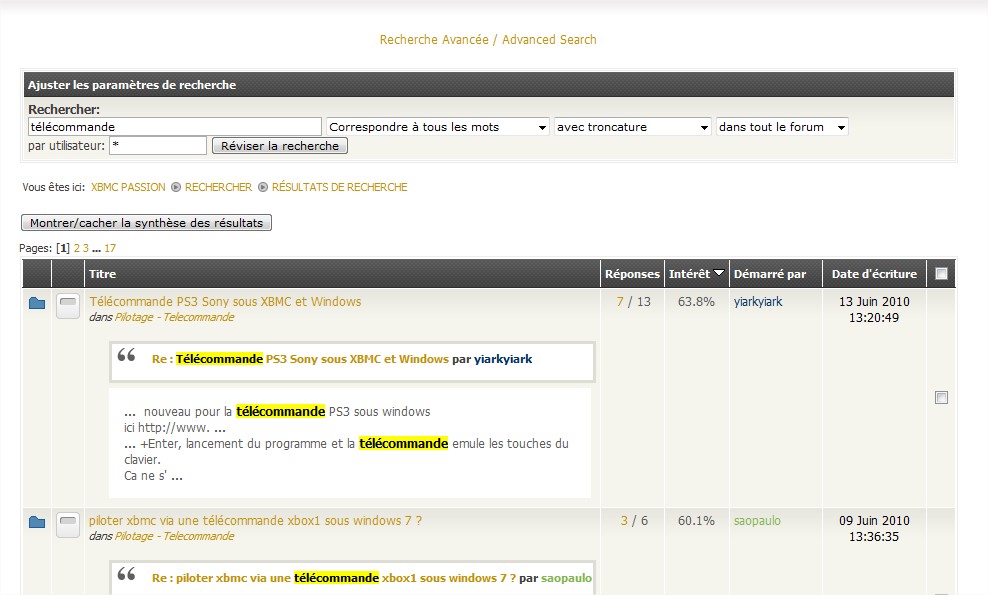Image resolution: width=988 pixels, height=595 pixels.
Task: Open the 'avec troncature' dropdown
Action: tap(633, 127)
